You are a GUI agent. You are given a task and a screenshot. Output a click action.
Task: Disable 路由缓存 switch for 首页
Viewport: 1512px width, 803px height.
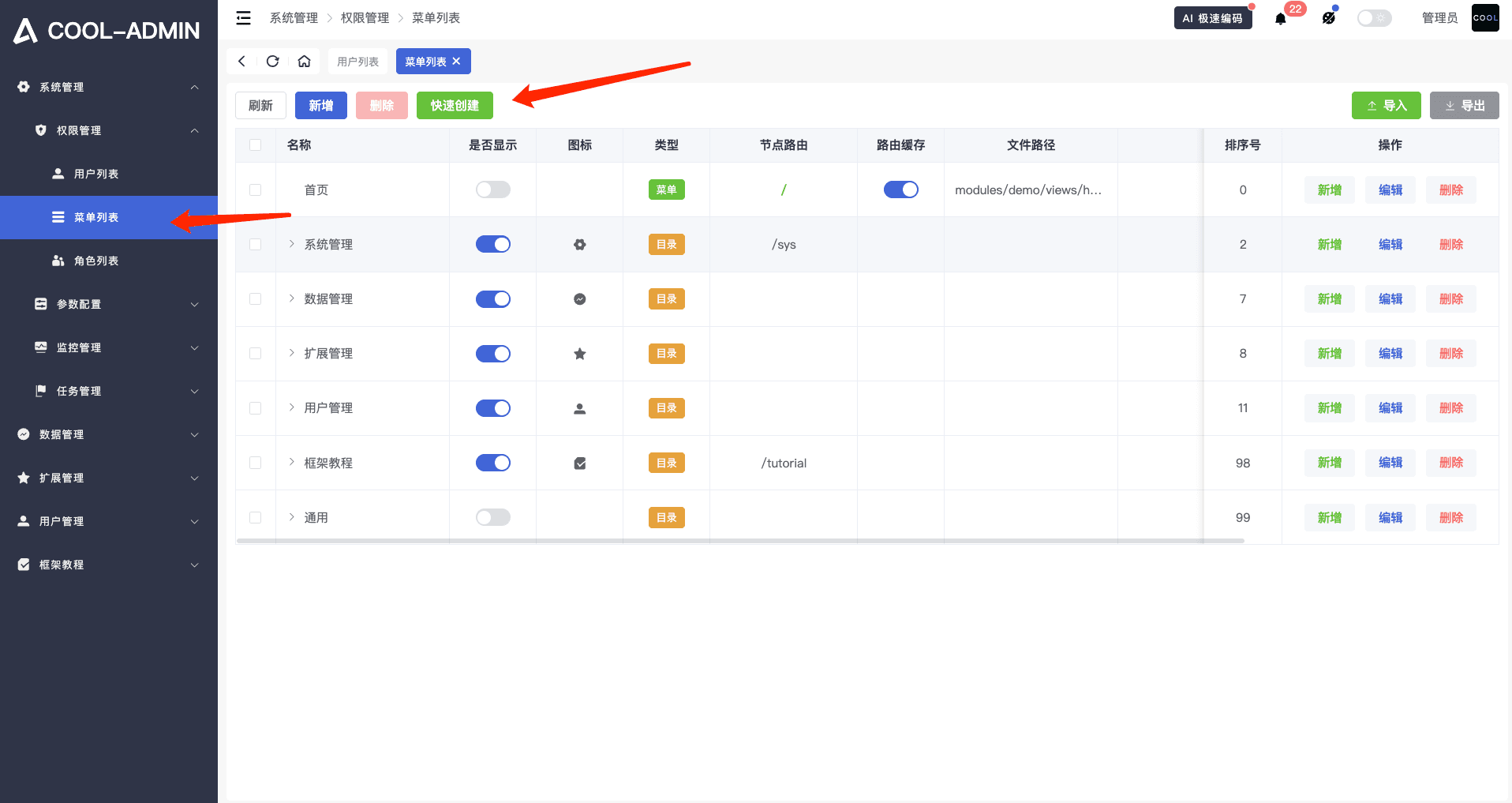[900, 189]
